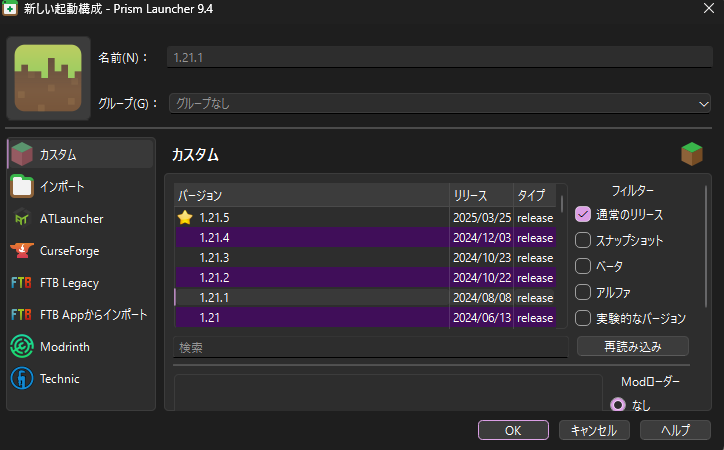The width and height of the screenshot is (724, 450).
Task: Select version 1.21.1 row
Action: click(365, 297)
